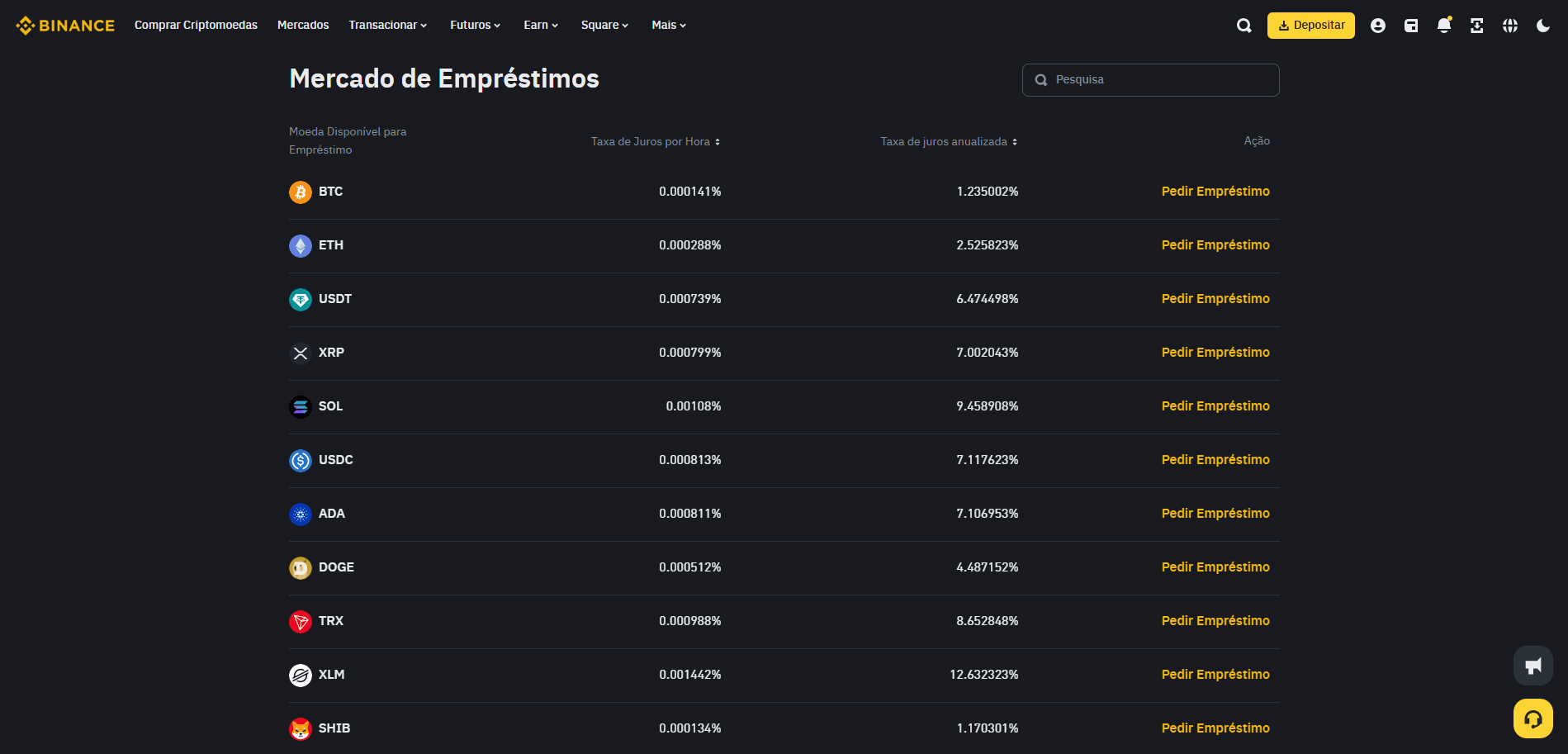Click Pedir Empréstimo for XRP

pos(1215,353)
